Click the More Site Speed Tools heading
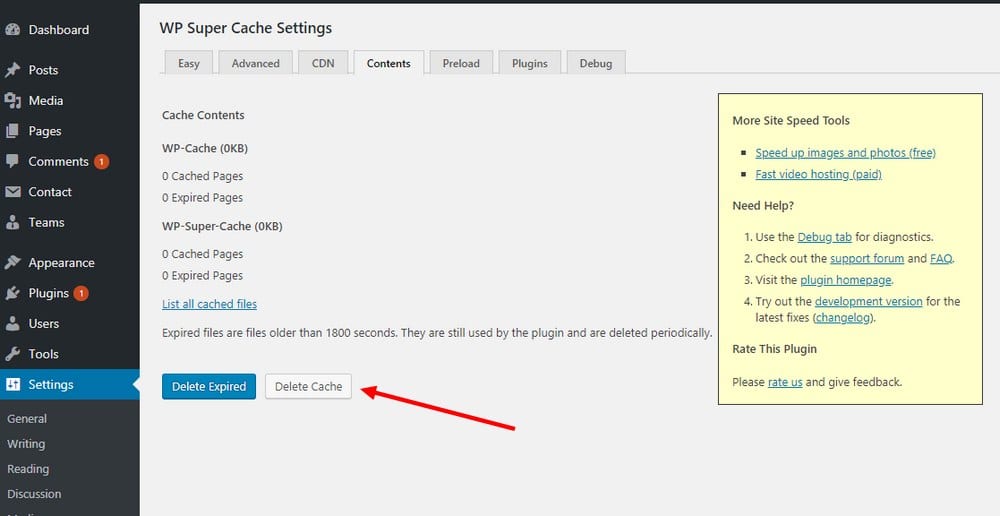This screenshot has width=1000, height=516. tap(791, 121)
